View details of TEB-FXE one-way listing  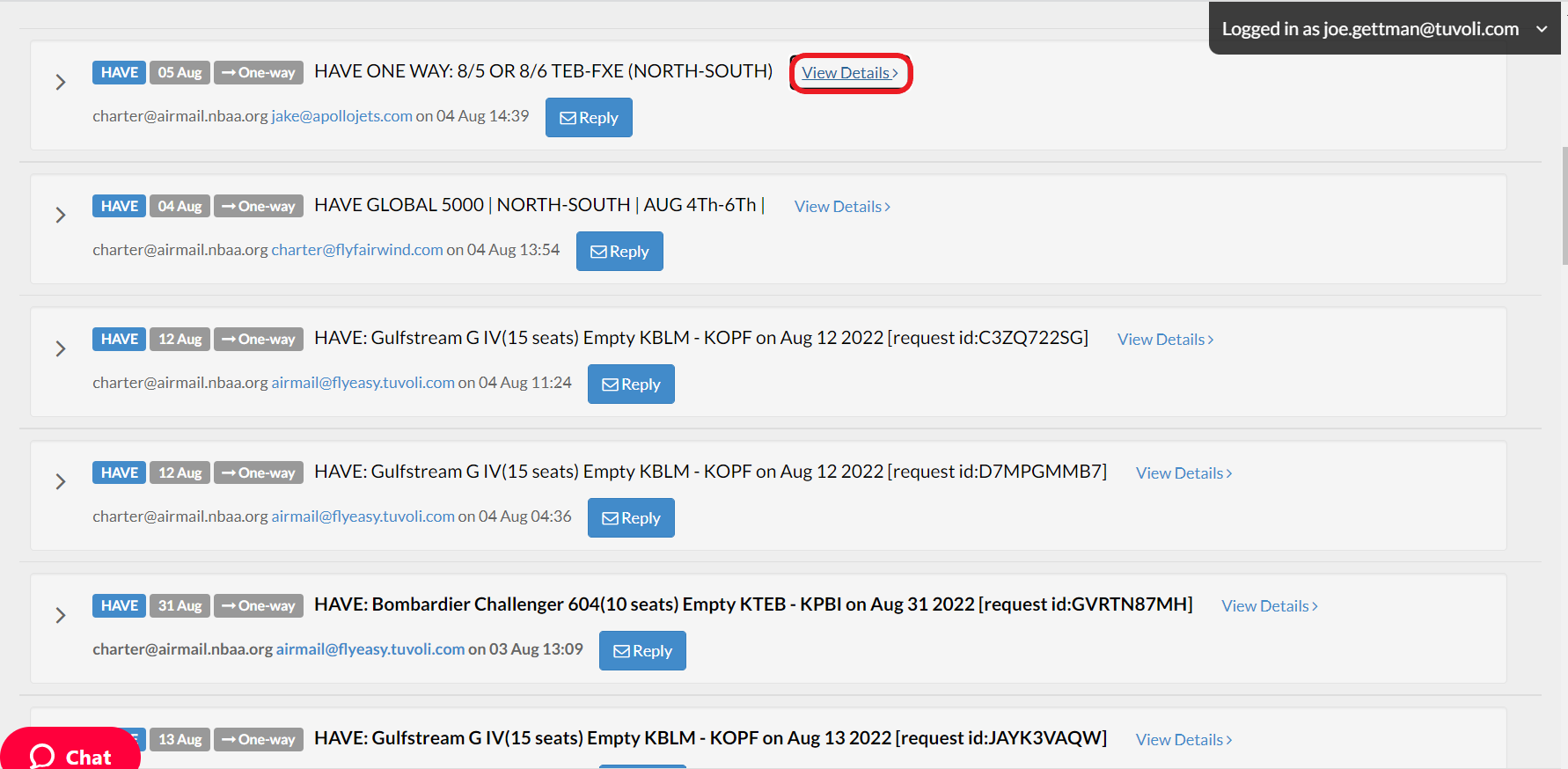pyautogui.click(x=850, y=73)
